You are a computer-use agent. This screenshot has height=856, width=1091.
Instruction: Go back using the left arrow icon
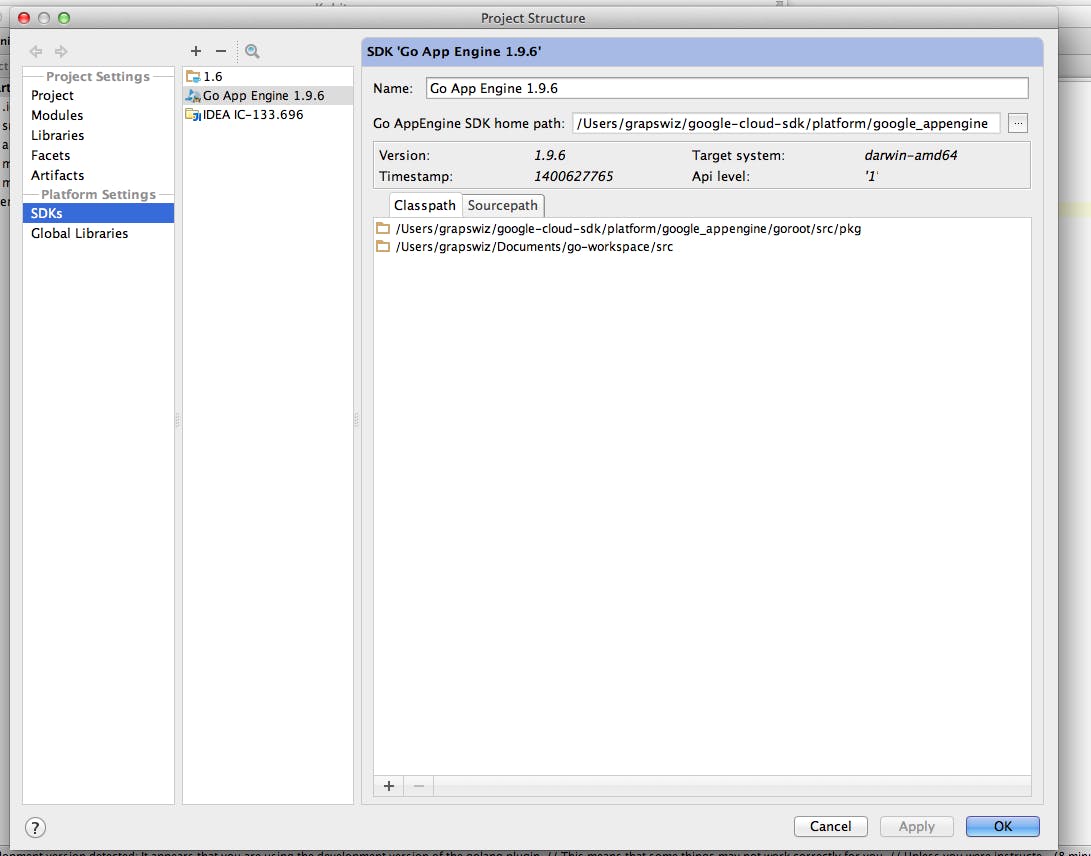pyautogui.click(x=36, y=51)
